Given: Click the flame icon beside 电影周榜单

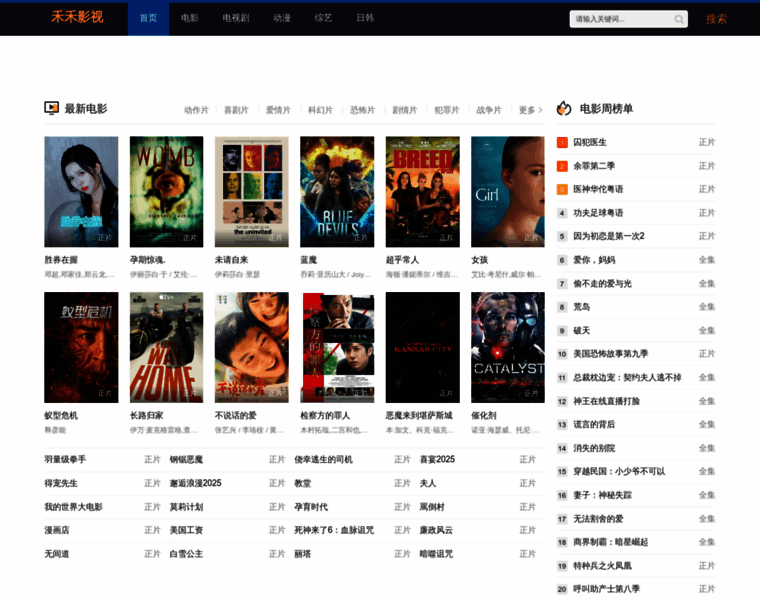Looking at the screenshot, I should [x=564, y=108].
